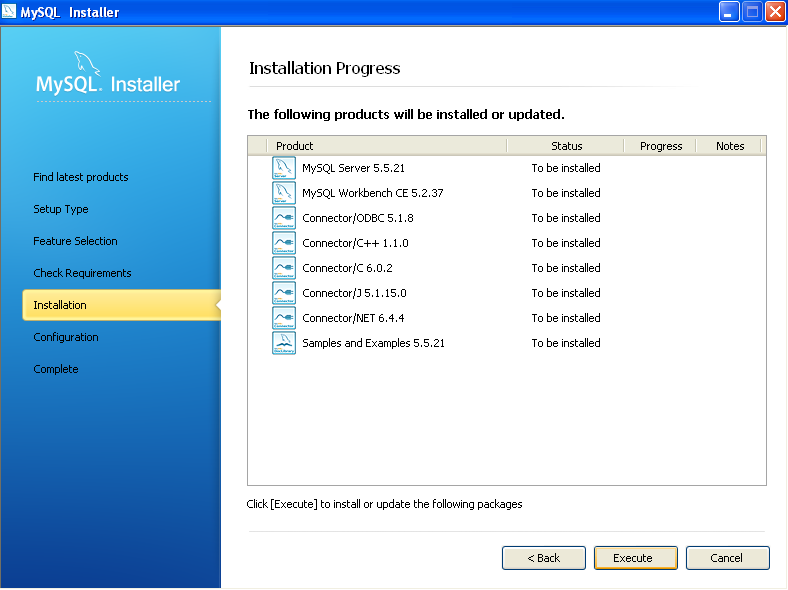Image resolution: width=788 pixels, height=590 pixels.
Task: Click Connector/J's To be installed status
Action: click(x=566, y=293)
